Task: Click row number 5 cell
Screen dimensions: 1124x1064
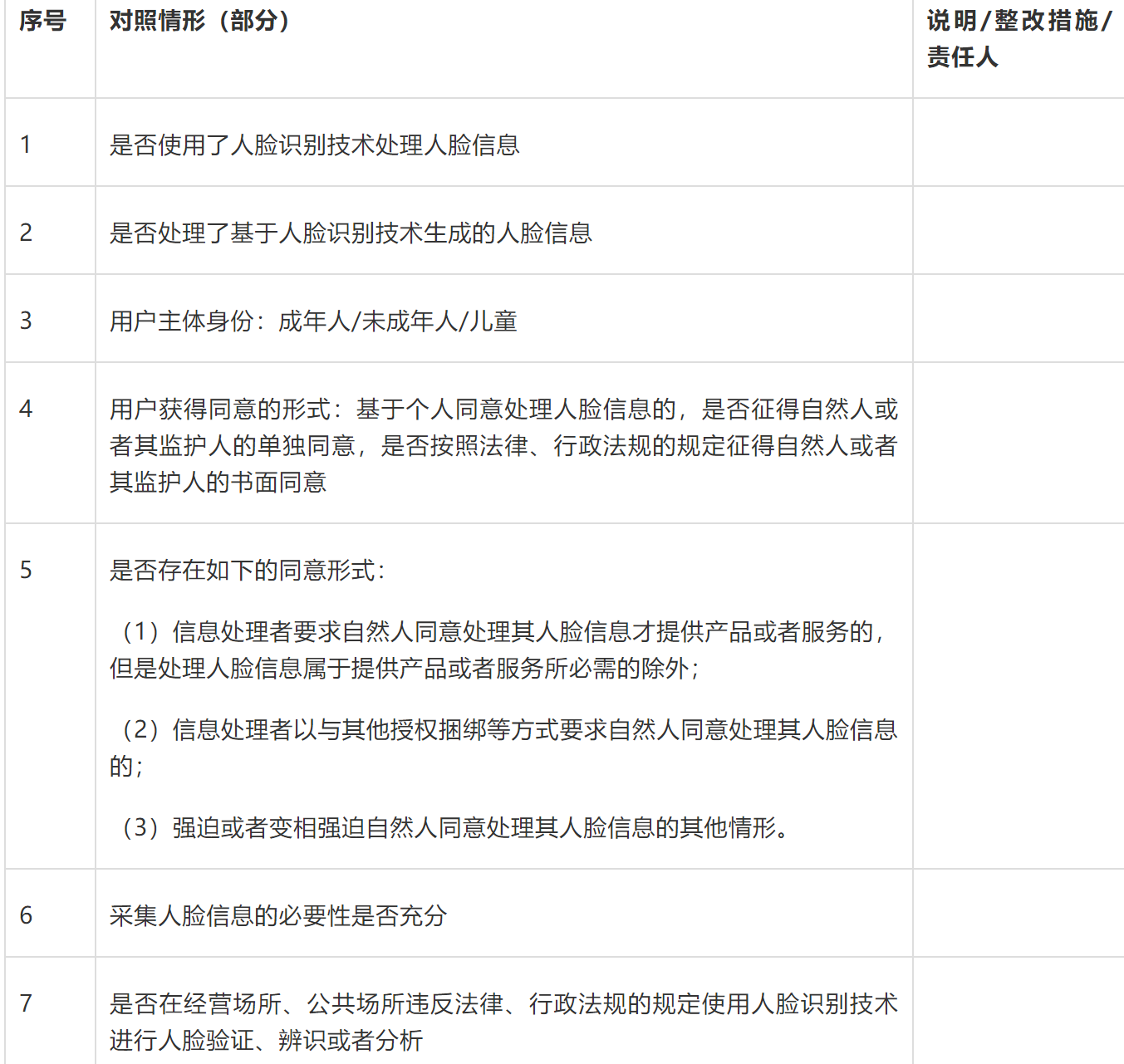Action: [x=50, y=696]
